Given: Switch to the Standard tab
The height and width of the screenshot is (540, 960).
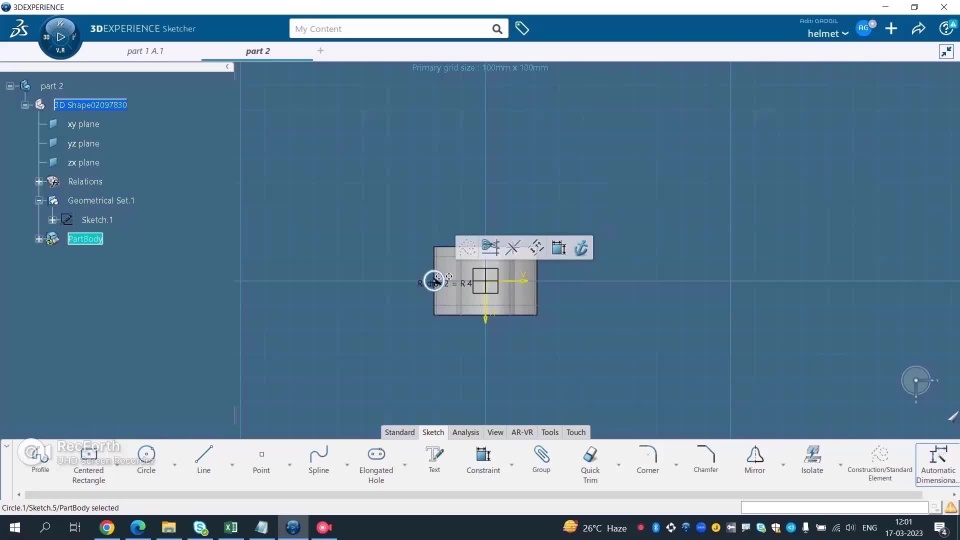Looking at the screenshot, I should [399, 432].
